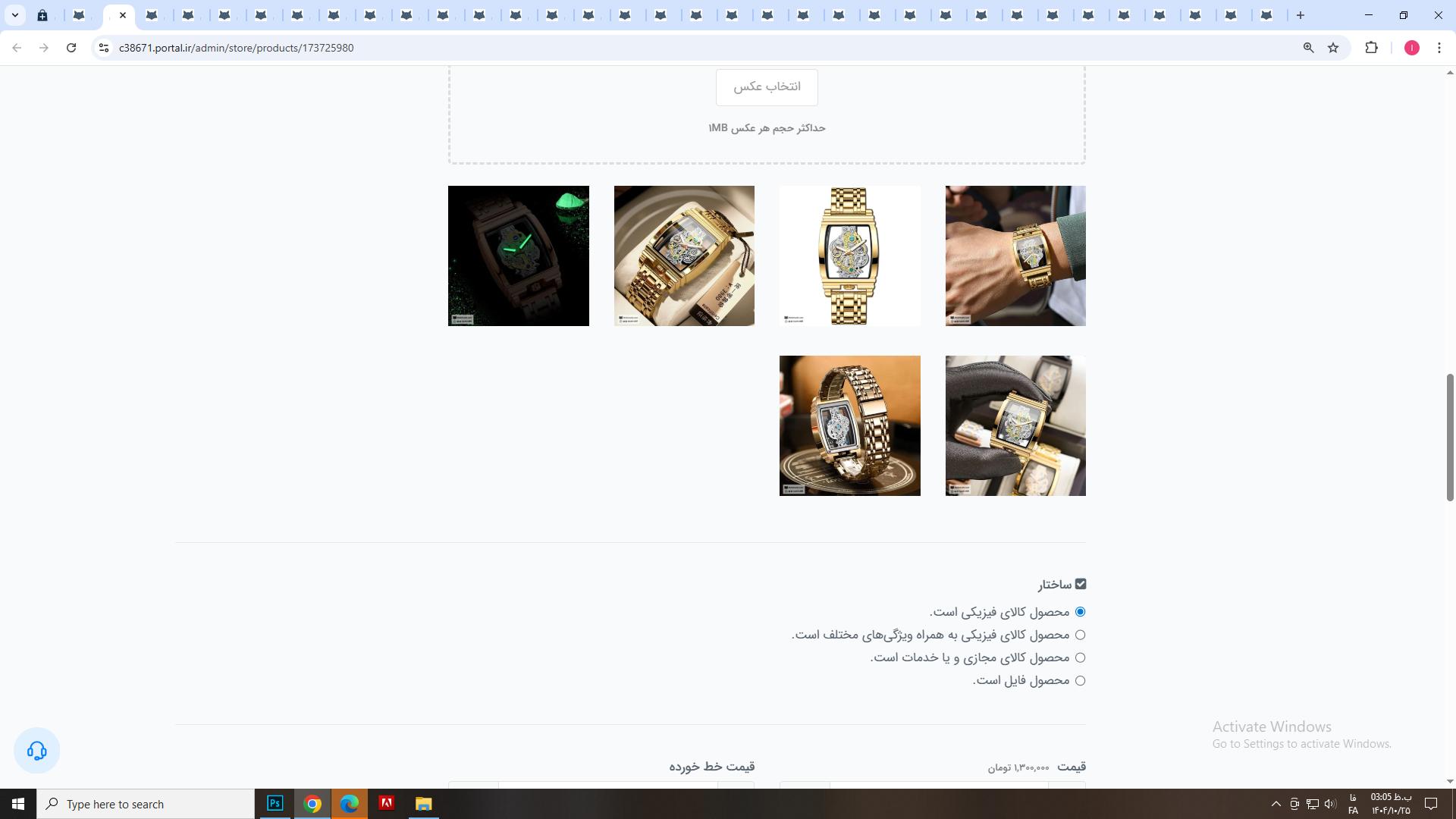Select محصول کالای فیزیکی است radio
Screen dimensions: 1456x819
click(x=1080, y=612)
